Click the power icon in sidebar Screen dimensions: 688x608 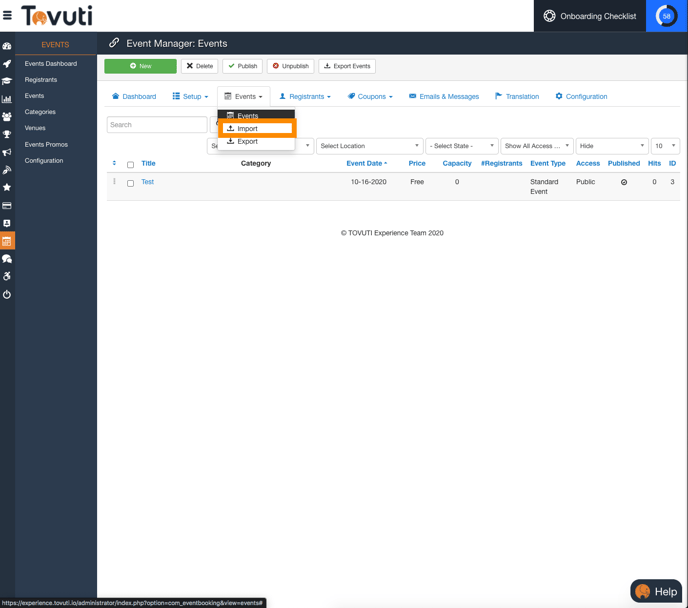tap(7, 294)
